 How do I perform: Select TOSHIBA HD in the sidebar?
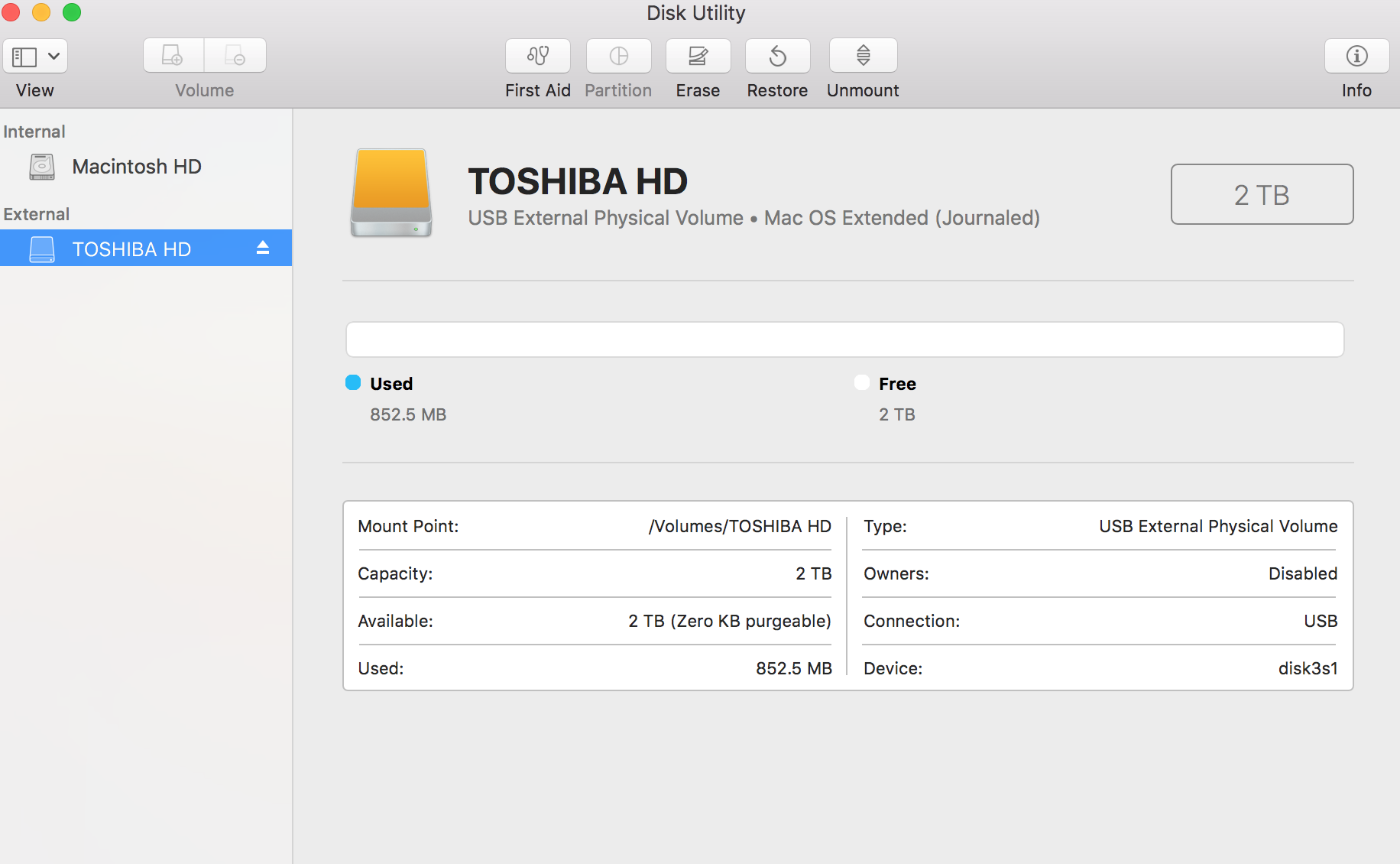pyautogui.click(x=146, y=248)
